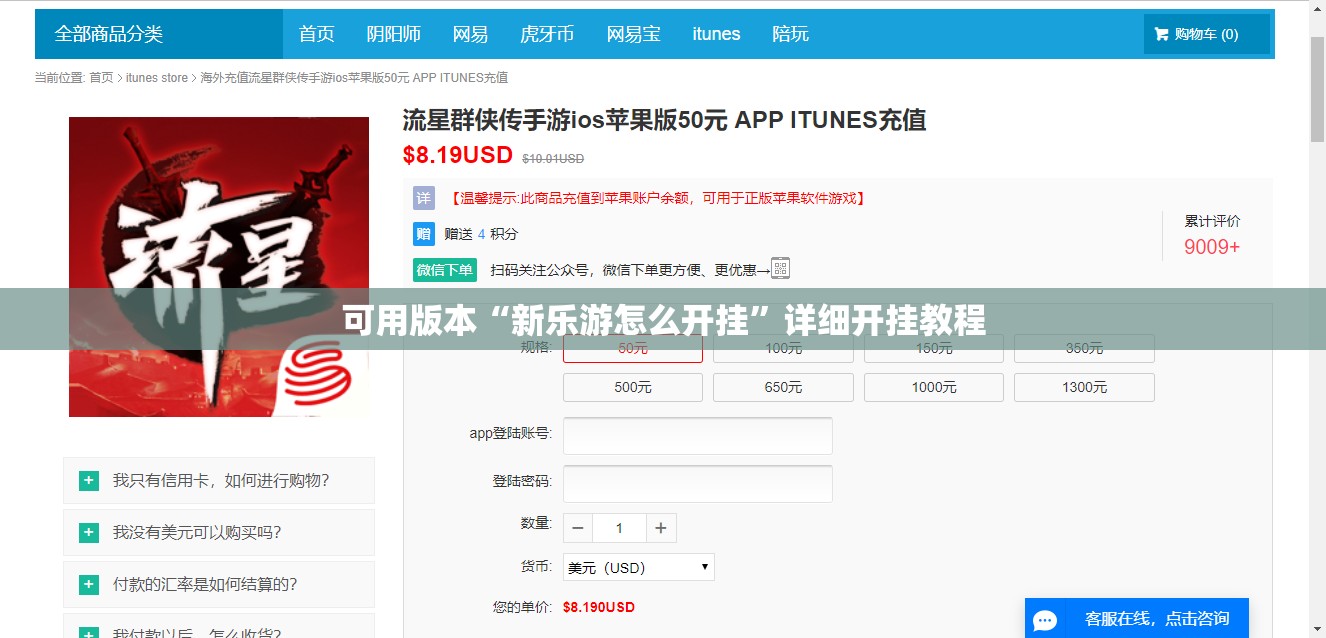Open 客服在线,点击咨询 chat button
Image resolution: width=1326 pixels, height=638 pixels.
click(1137, 619)
